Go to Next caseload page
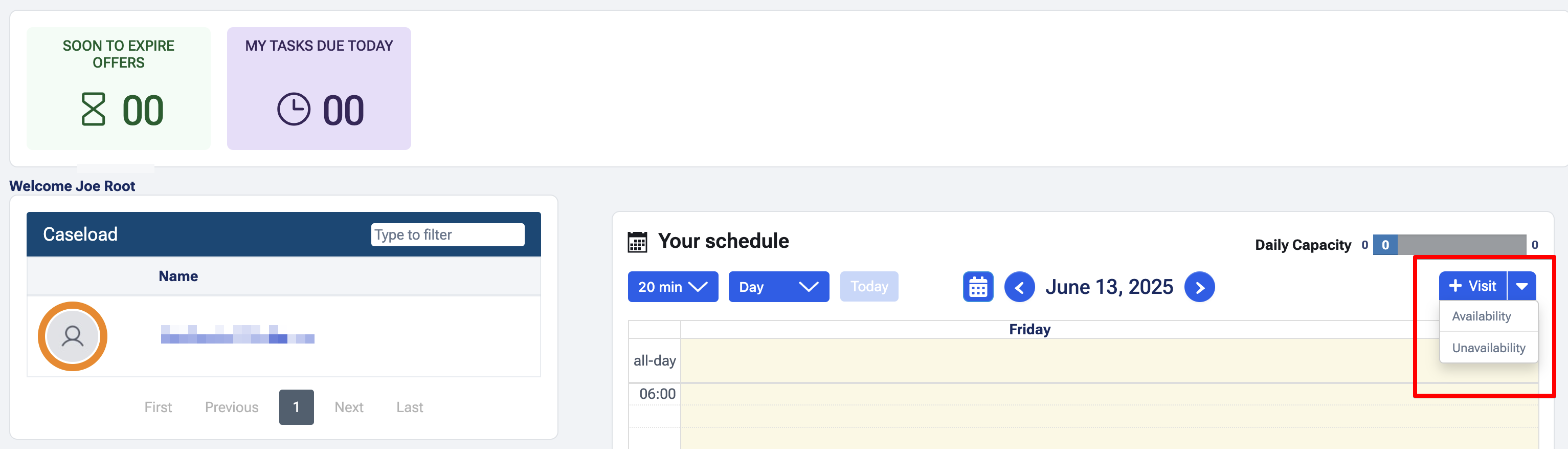1568x449 pixels. tap(349, 407)
